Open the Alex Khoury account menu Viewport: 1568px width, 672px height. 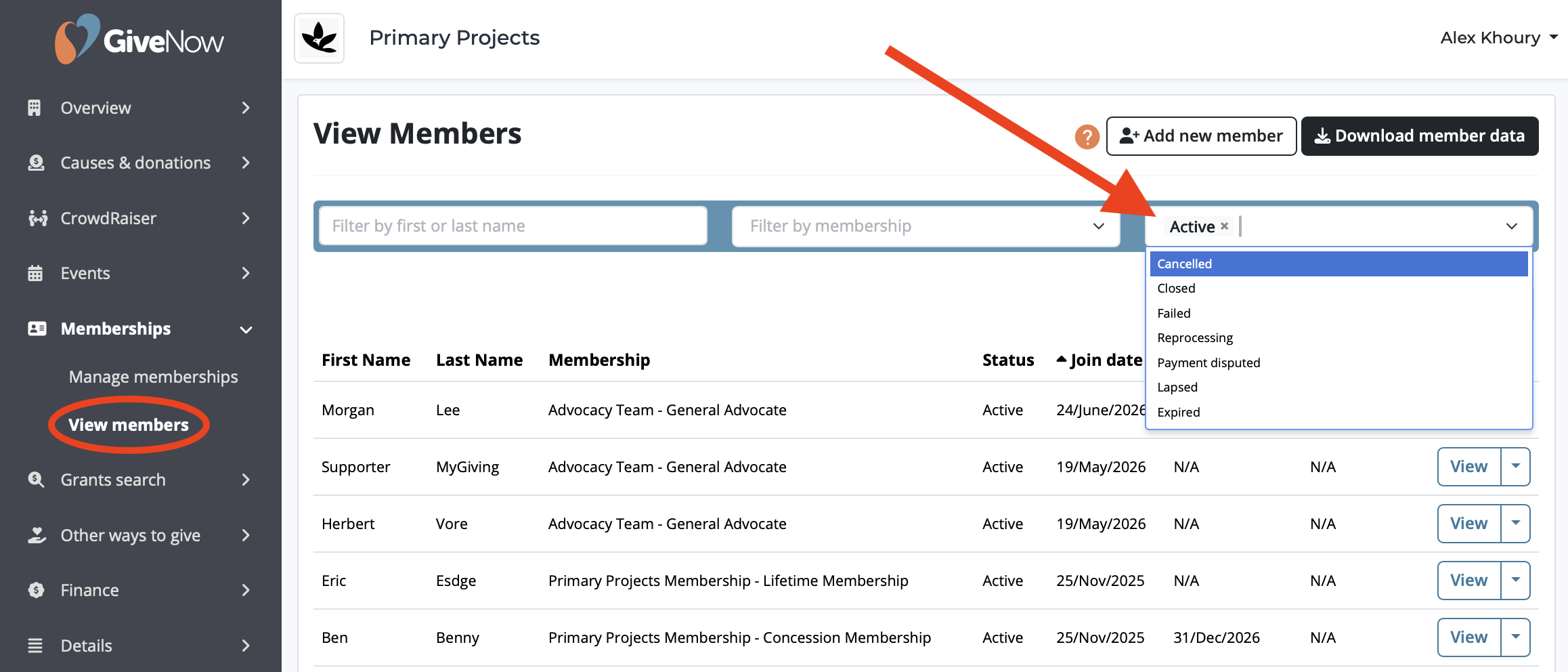coord(1498,38)
